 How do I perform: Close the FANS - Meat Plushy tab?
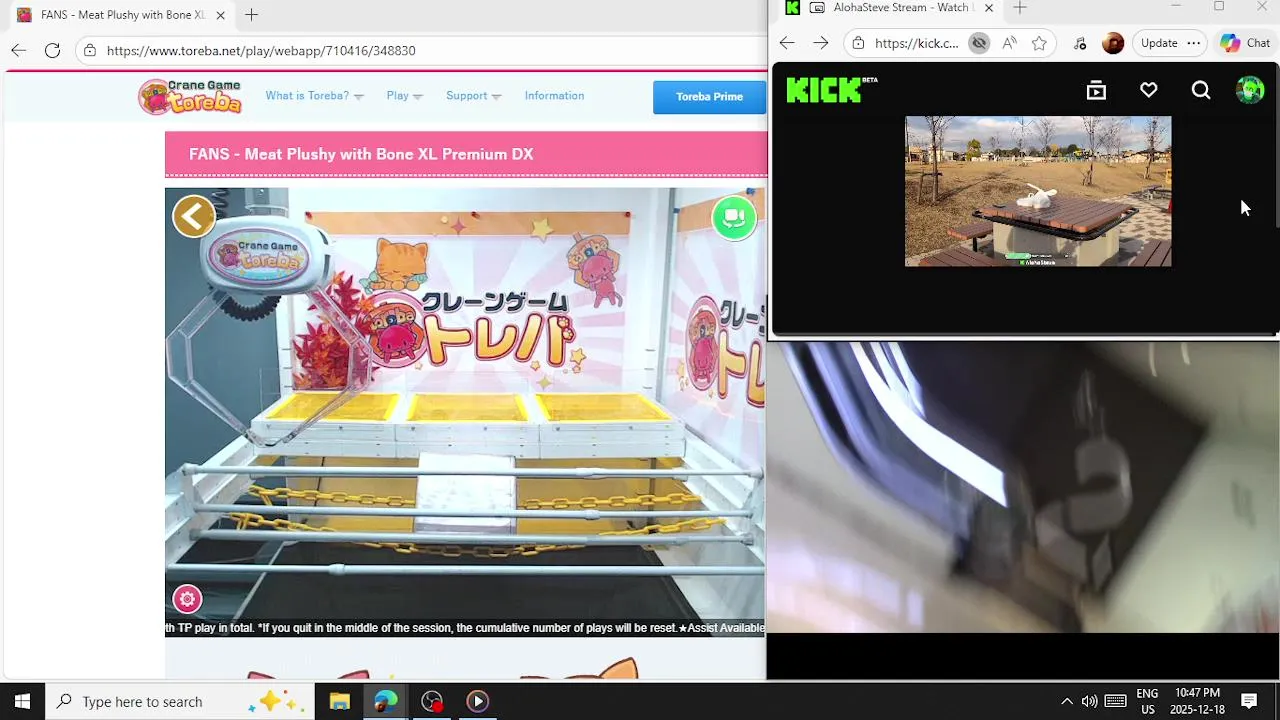(220, 15)
